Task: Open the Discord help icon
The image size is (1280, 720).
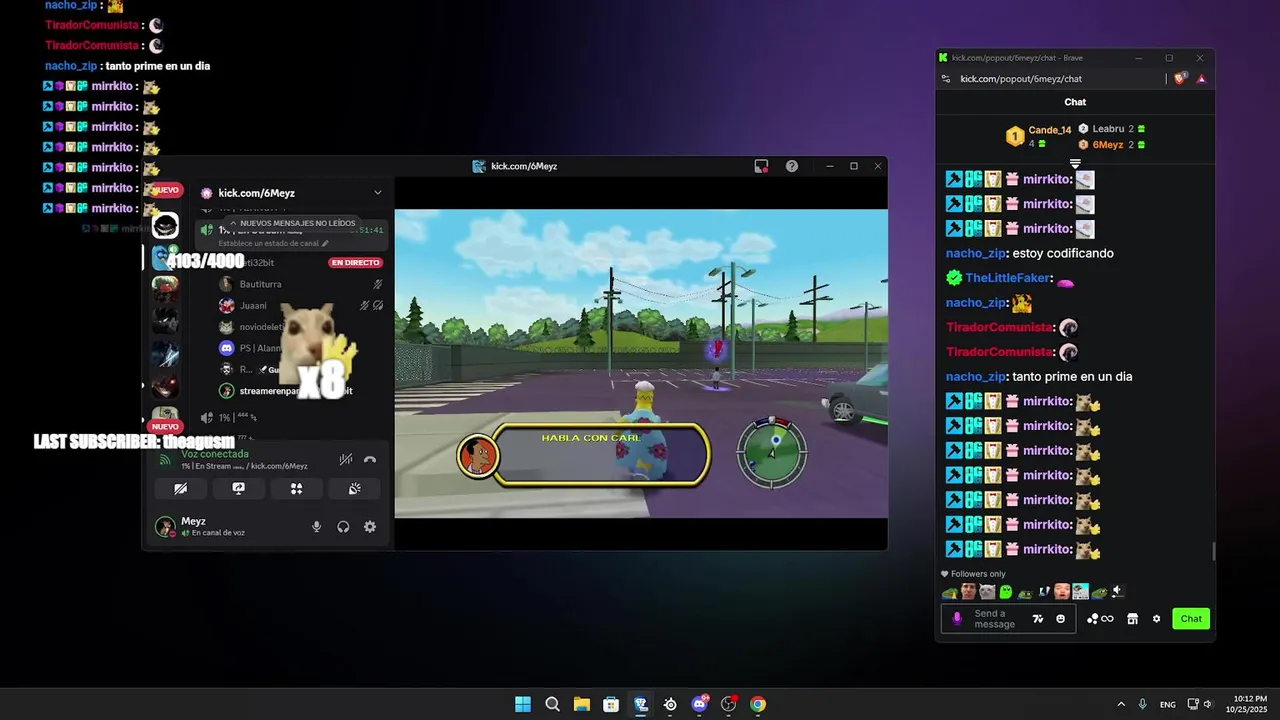Action: [x=792, y=166]
